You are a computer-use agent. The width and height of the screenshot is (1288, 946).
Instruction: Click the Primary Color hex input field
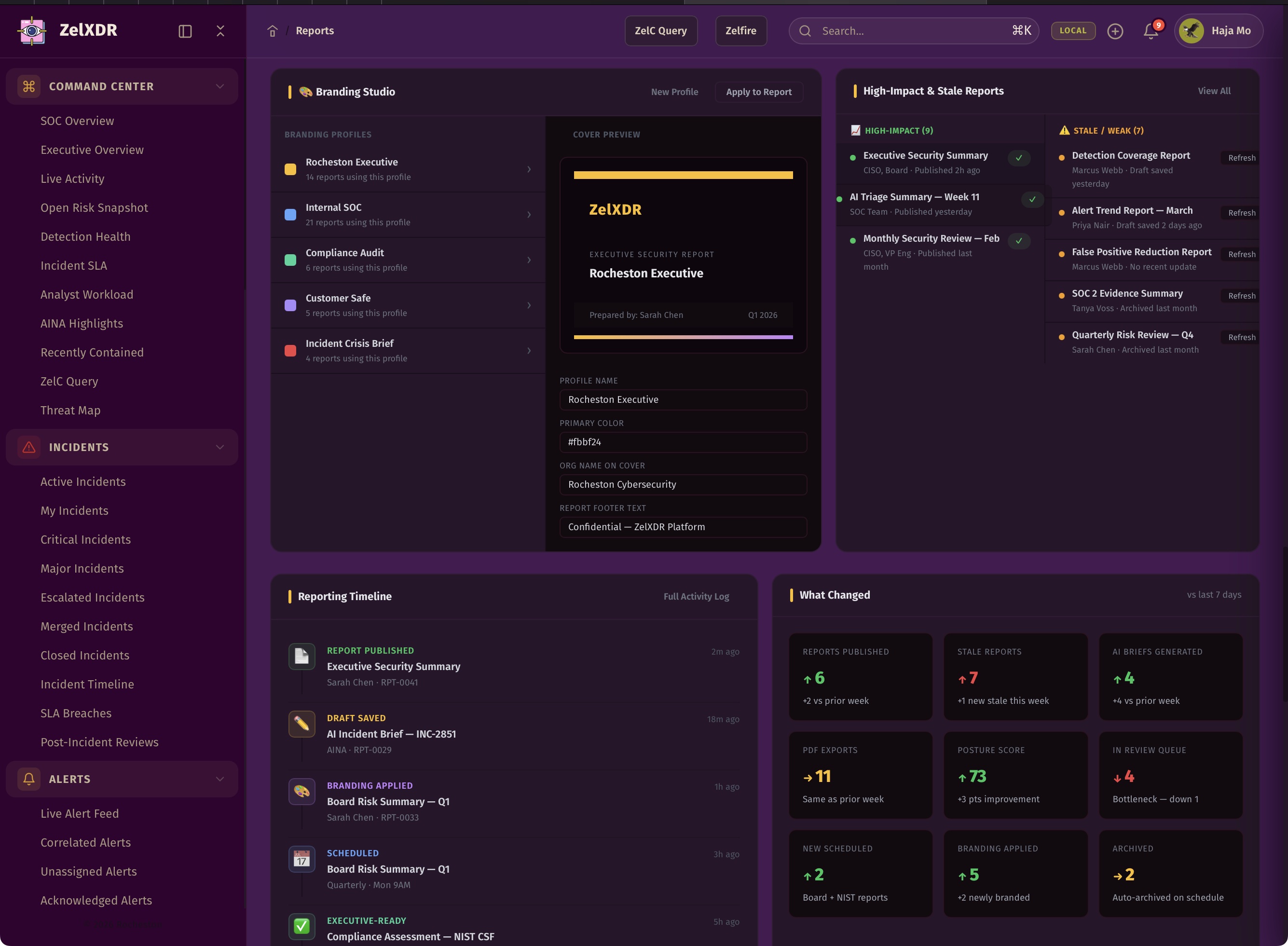tap(683, 442)
